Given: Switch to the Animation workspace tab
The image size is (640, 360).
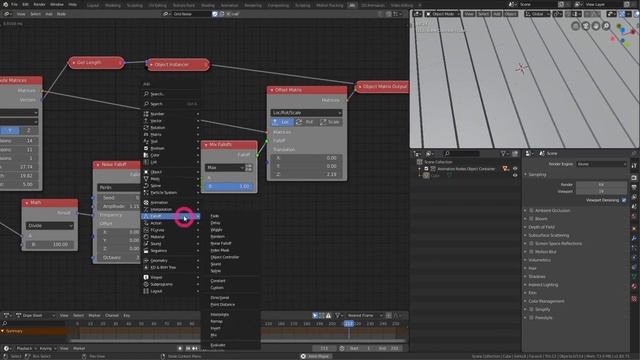Looking at the screenshot, I should [x=229, y=5].
